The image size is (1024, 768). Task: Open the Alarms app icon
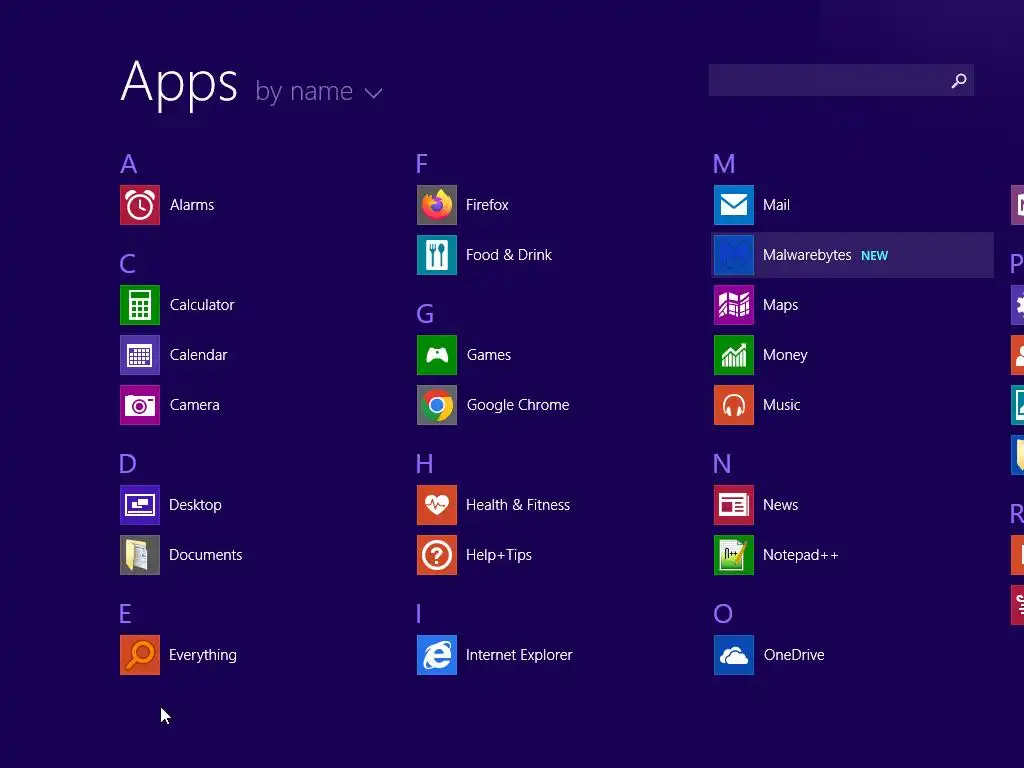click(140, 205)
